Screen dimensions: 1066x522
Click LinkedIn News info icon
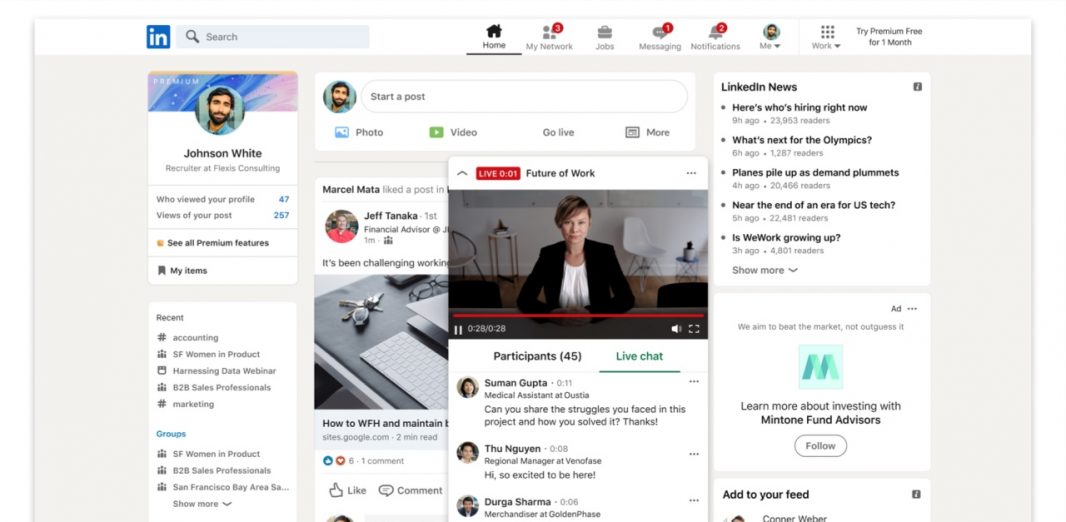point(917,87)
